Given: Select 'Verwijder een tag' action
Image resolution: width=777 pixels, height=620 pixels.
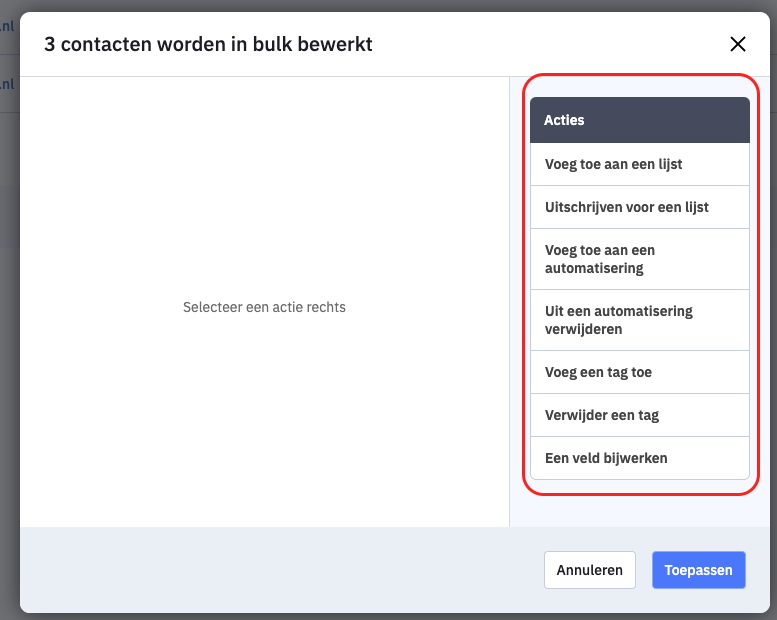Looking at the screenshot, I should tap(640, 415).
